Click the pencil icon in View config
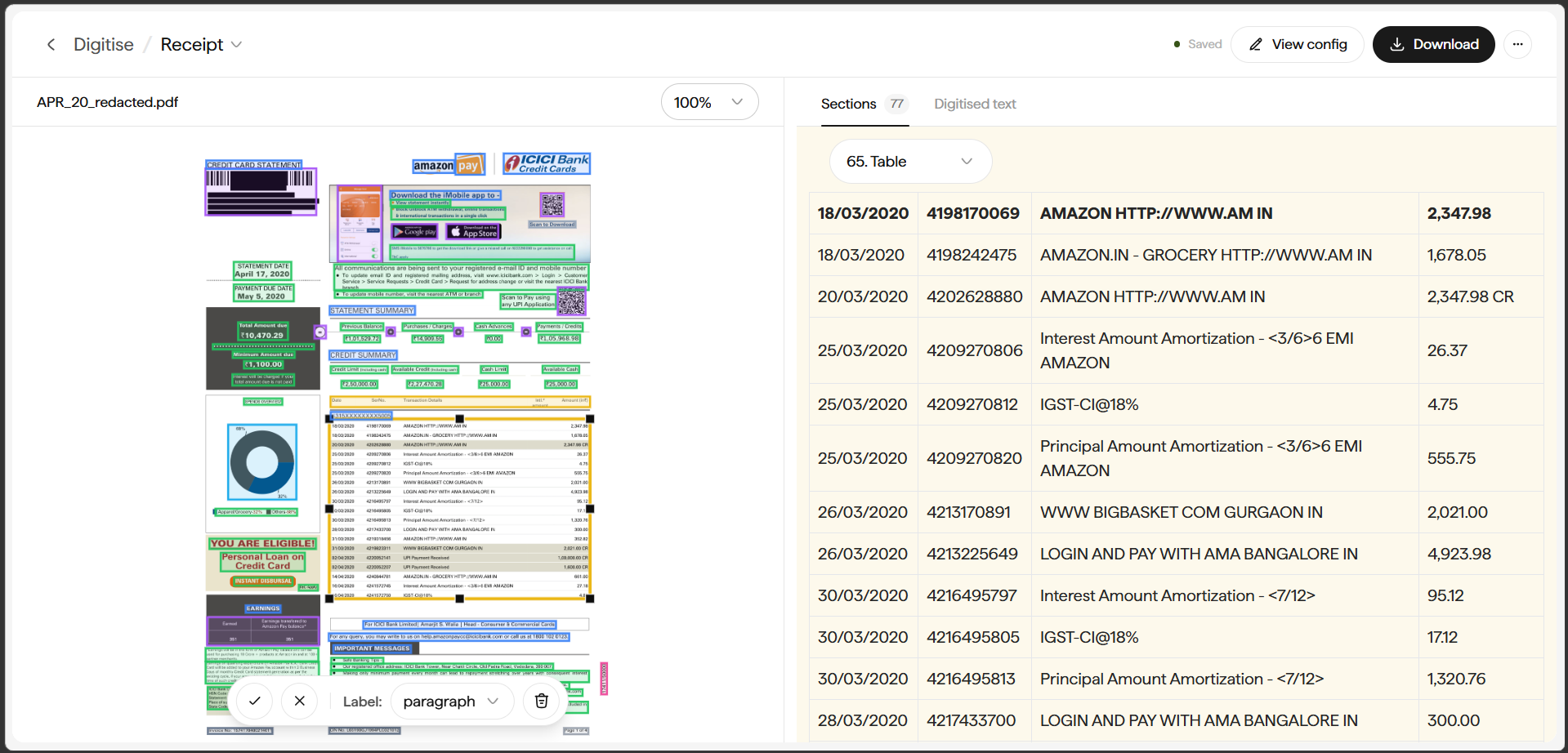1568x753 pixels. point(1256,44)
